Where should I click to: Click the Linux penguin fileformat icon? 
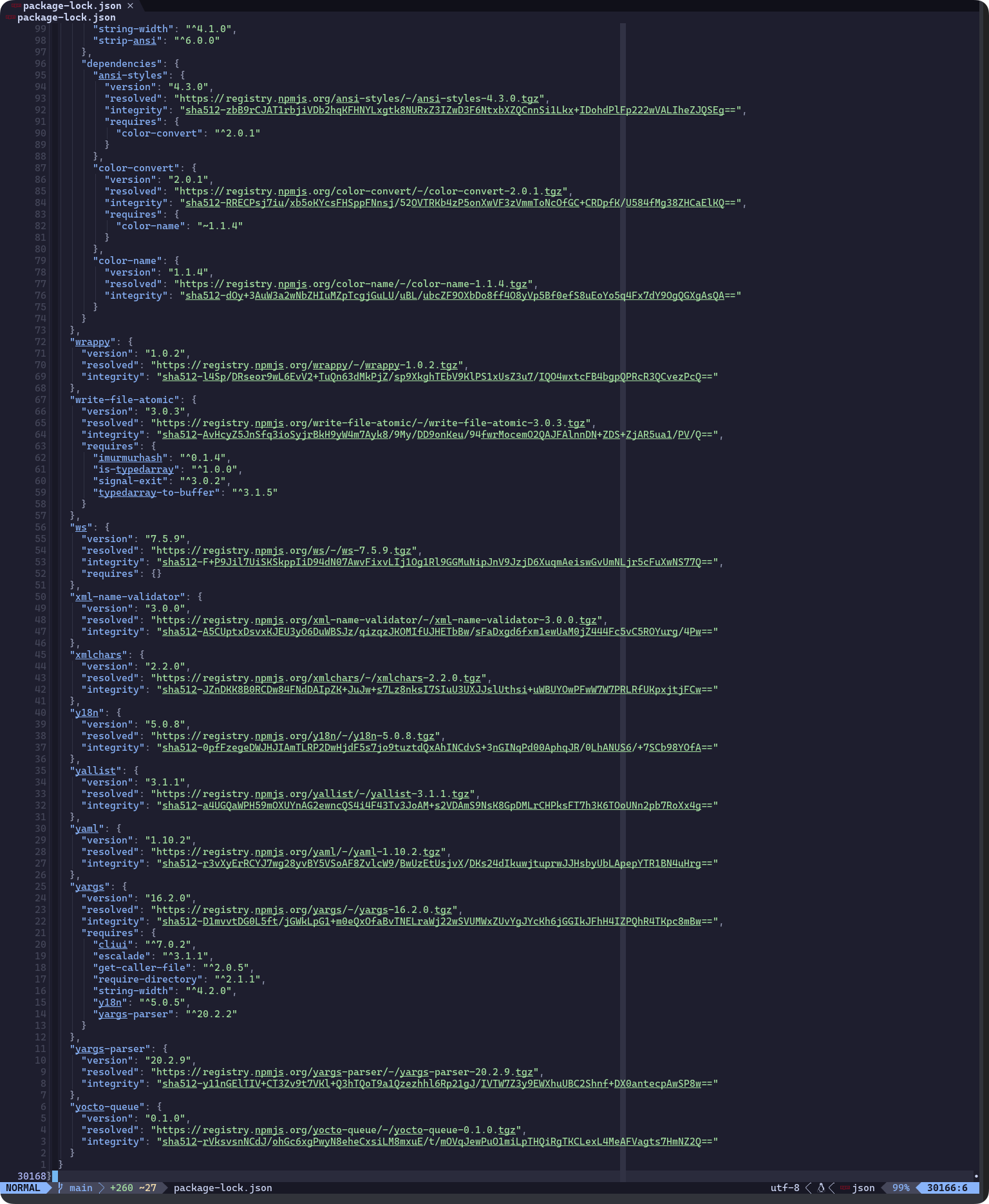coord(821,1188)
